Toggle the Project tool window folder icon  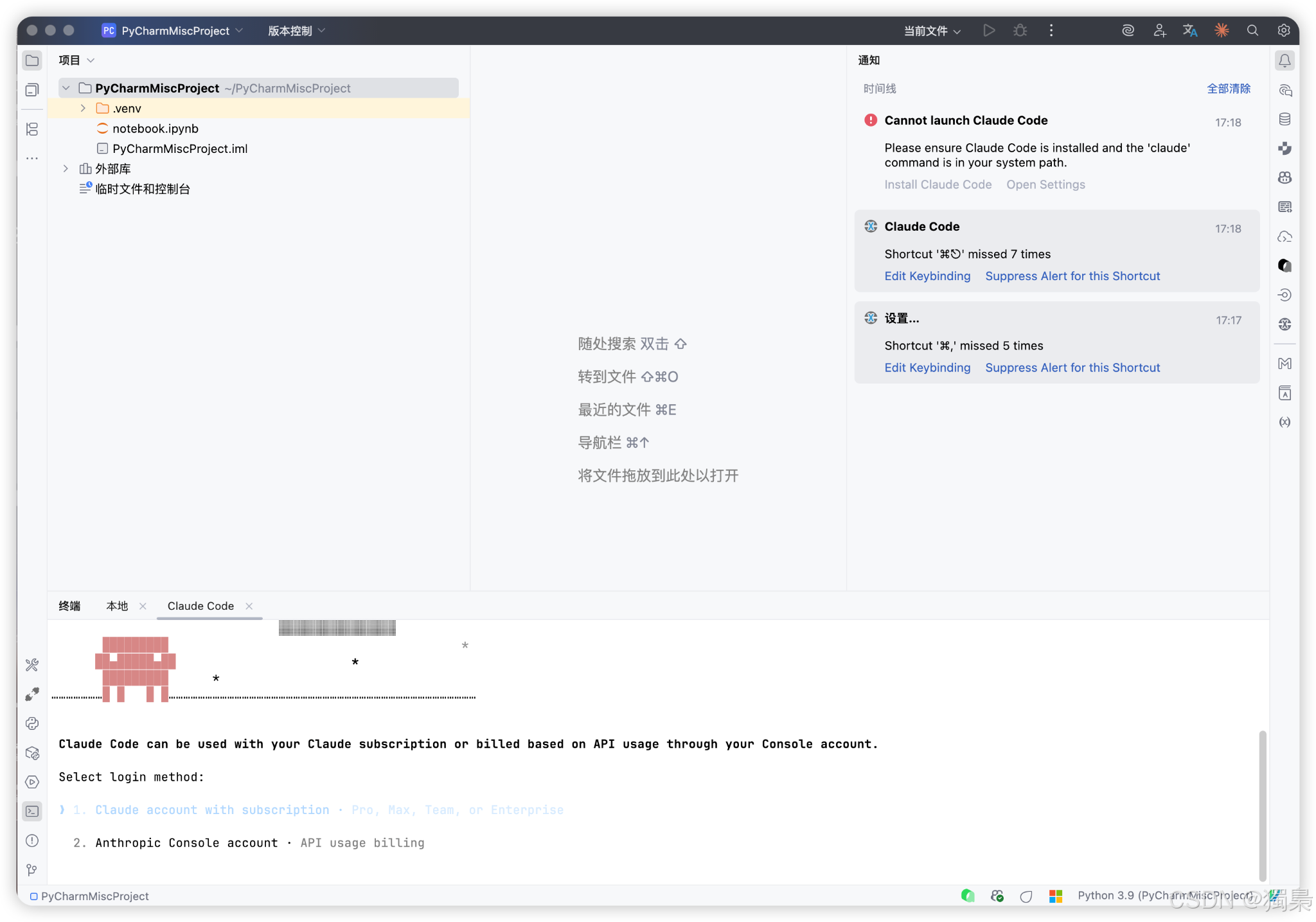pos(32,60)
